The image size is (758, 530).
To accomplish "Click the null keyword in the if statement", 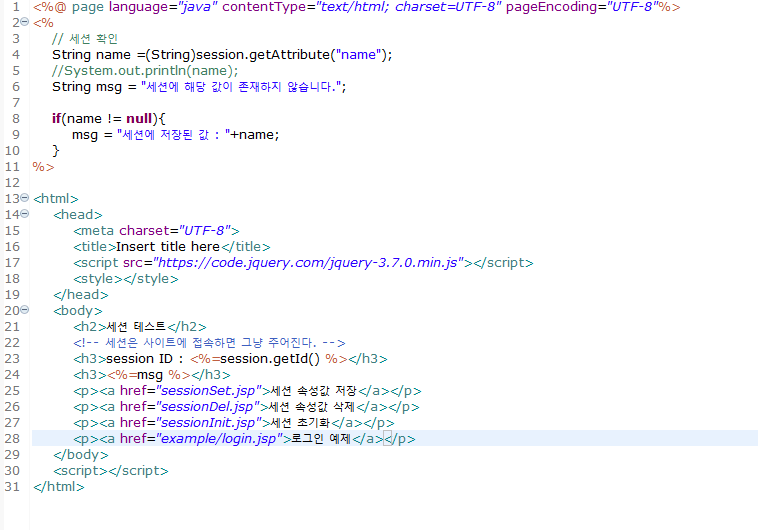I will [x=139, y=118].
